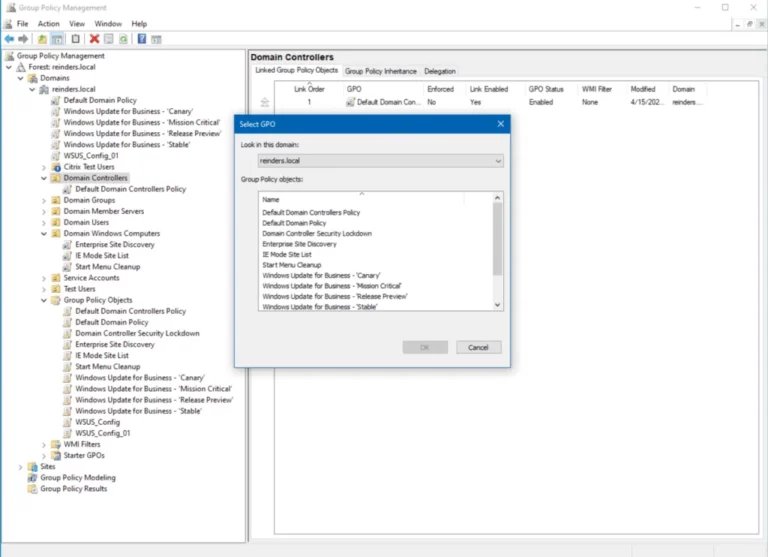Select Windows Update for Business - 'Canary' in dialog list

pos(321,276)
